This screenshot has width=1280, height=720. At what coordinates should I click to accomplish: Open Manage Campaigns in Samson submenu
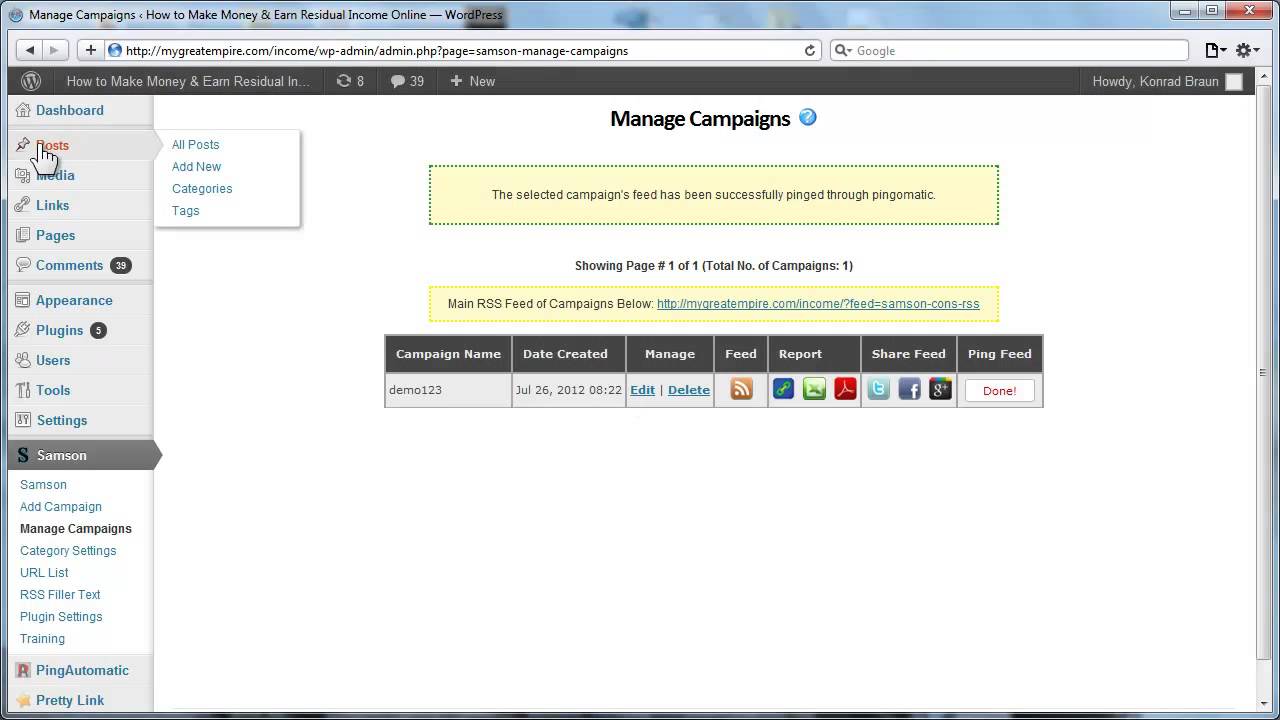tap(76, 529)
